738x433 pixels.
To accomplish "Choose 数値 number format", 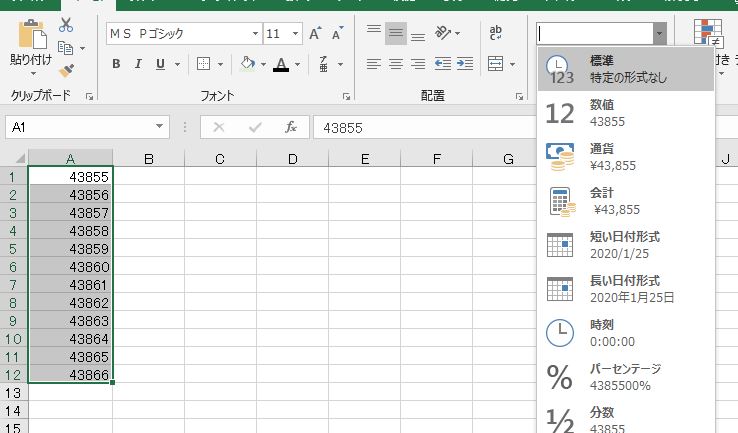I will click(626, 113).
